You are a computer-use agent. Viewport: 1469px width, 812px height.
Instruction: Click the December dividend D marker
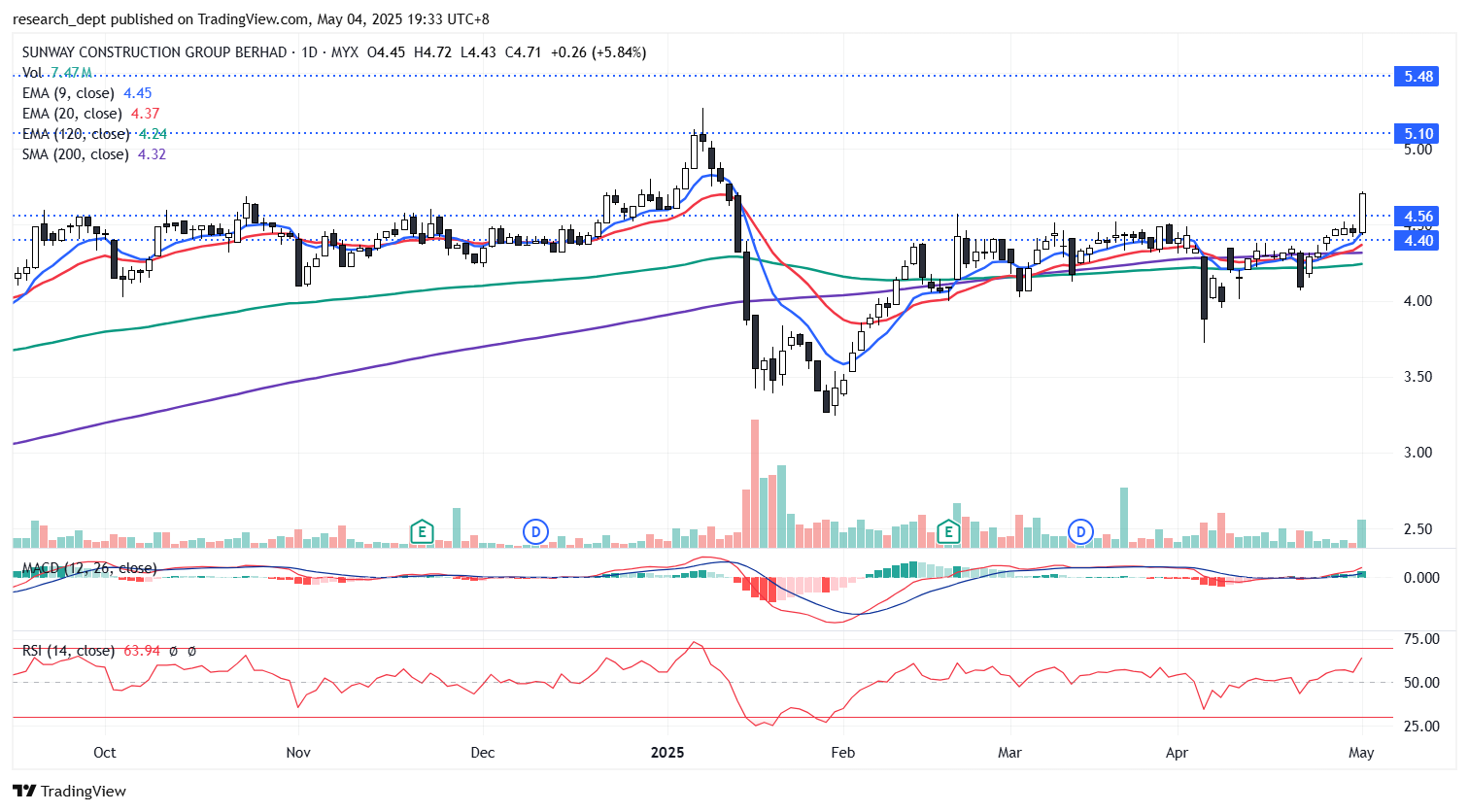point(535,531)
